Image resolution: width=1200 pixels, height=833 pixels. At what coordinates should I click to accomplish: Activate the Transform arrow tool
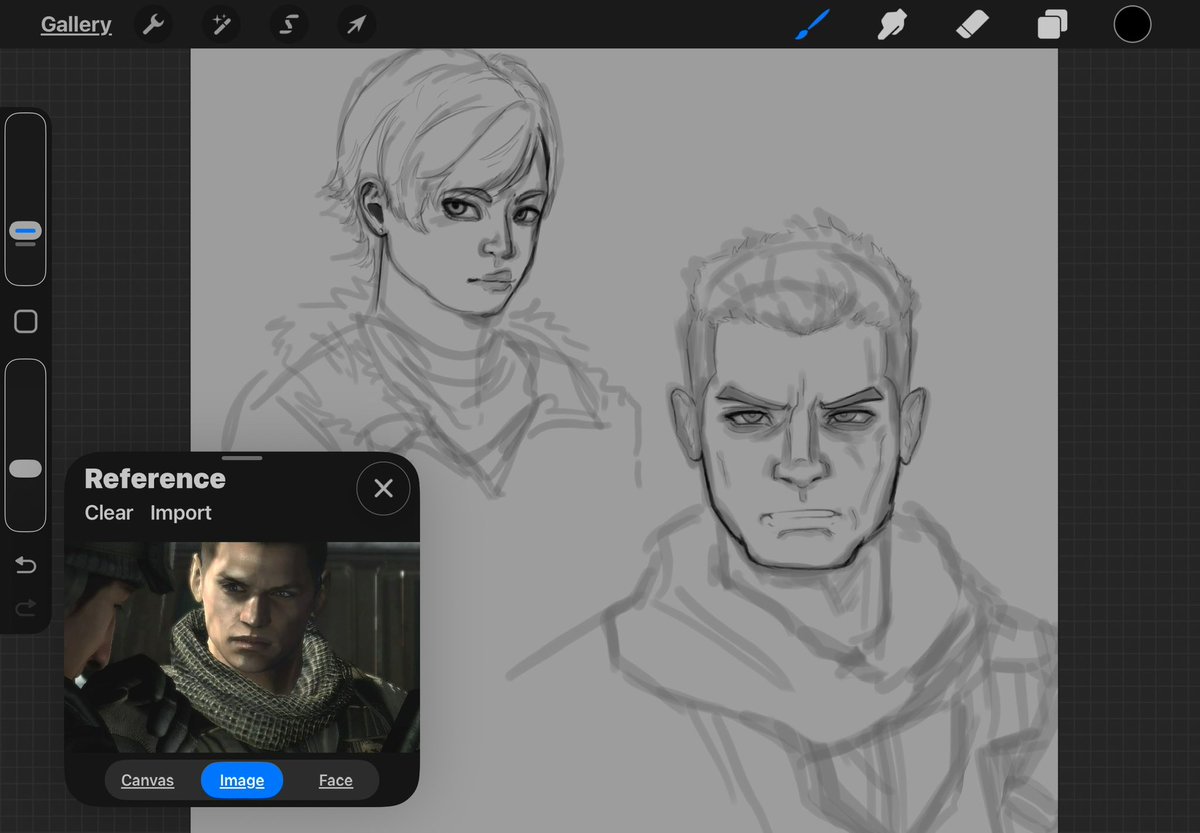point(357,25)
